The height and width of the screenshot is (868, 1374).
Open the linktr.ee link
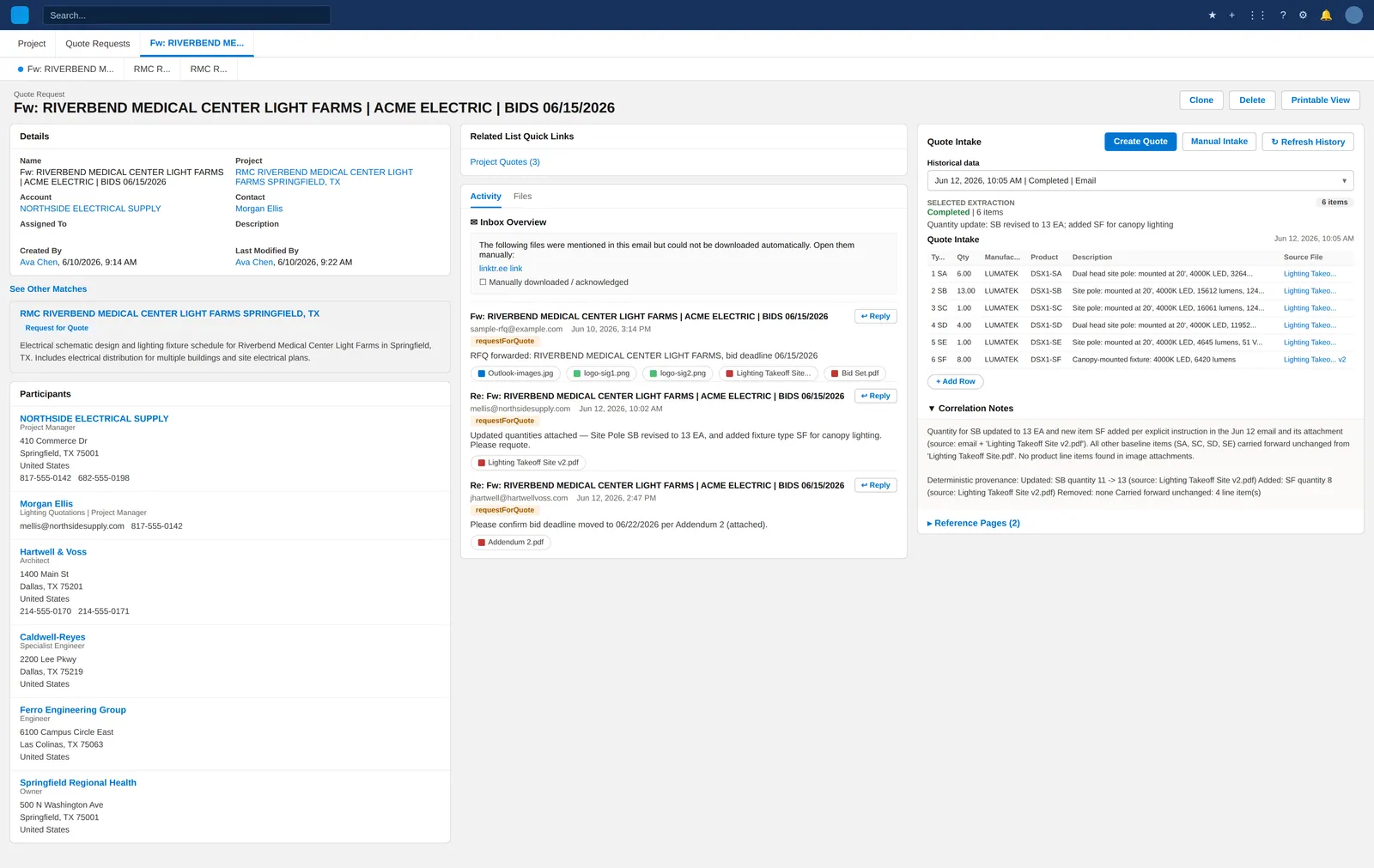pyautogui.click(x=501, y=269)
